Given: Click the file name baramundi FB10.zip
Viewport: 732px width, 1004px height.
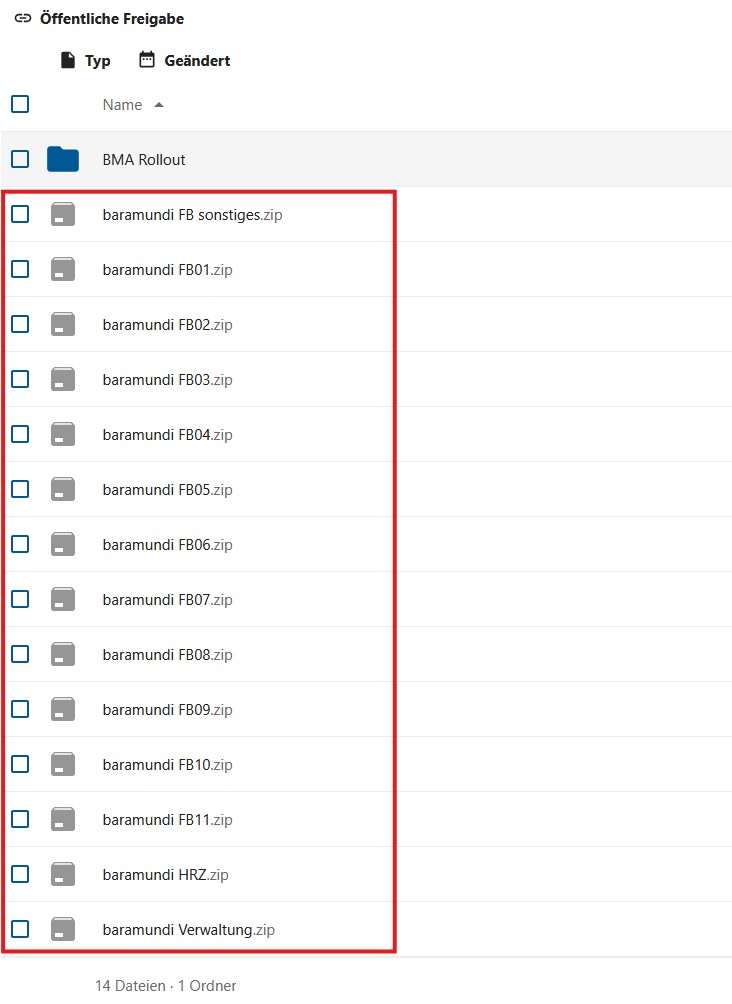Looking at the screenshot, I should pos(167,765).
